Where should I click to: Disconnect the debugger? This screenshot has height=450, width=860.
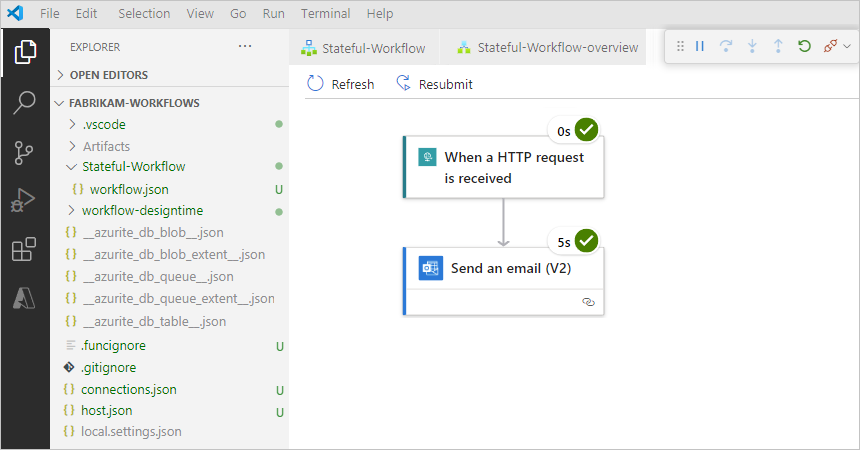(830, 47)
